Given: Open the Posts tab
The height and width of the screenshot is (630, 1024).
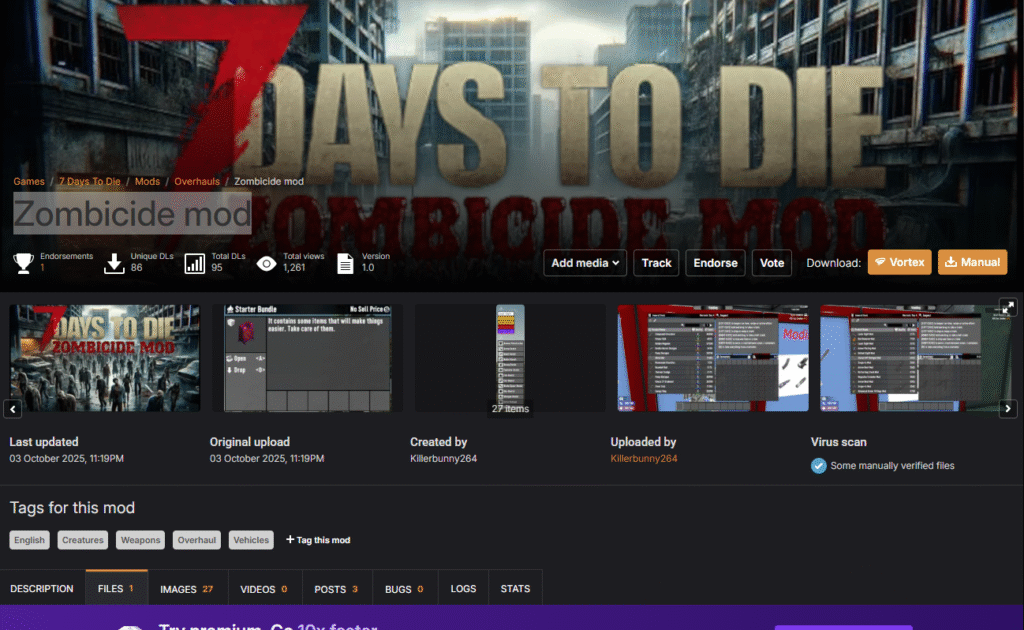Looking at the screenshot, I should click(336, 589).
